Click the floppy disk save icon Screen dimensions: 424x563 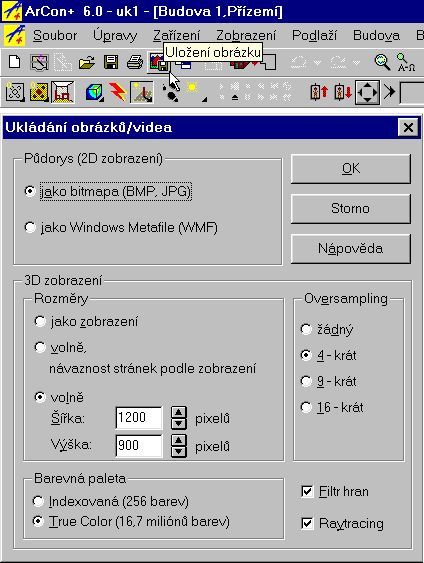coord(111,62)
